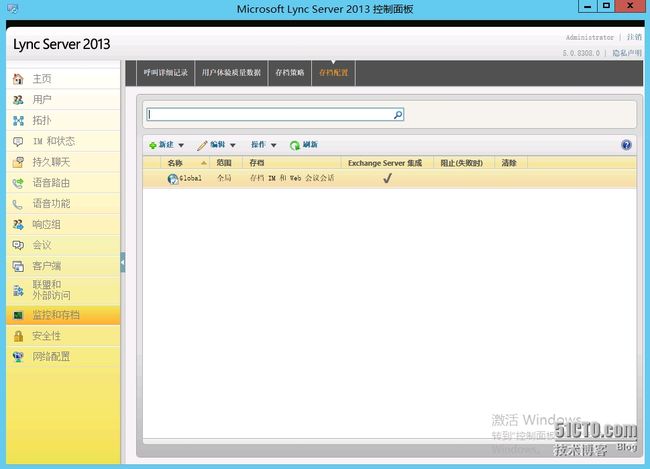Open the 持久聊天 persistent chat icon
Viewport: 650px width, 469px height.
click(18, 162)
